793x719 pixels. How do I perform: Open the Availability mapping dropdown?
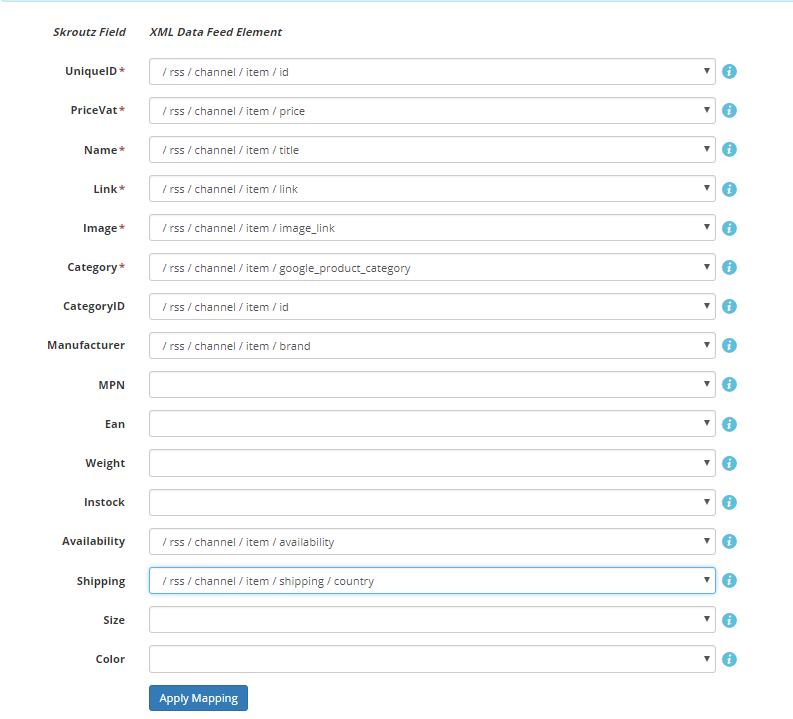pos(432,542)
